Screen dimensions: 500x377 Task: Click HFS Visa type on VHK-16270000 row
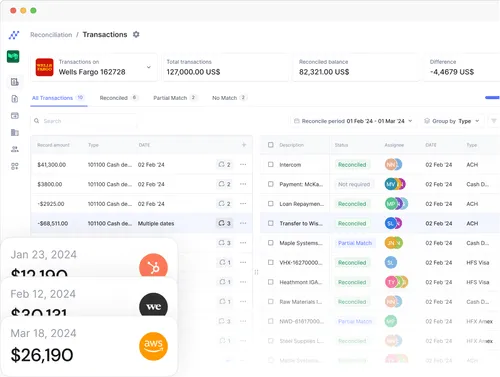[x=478, y=263]
